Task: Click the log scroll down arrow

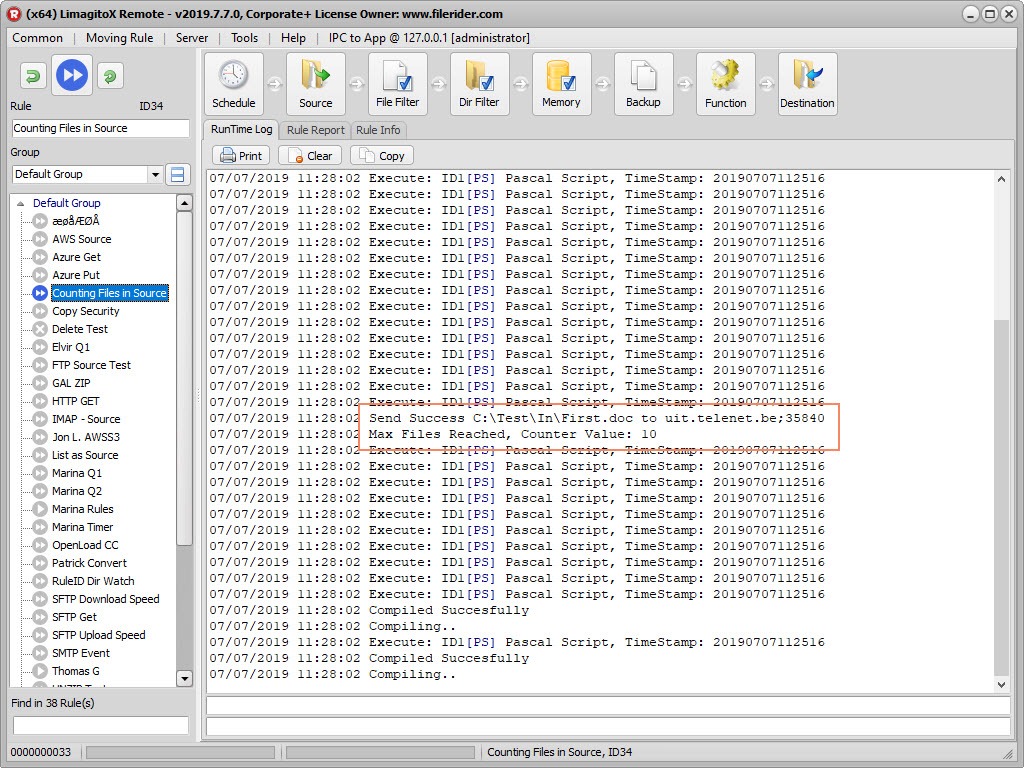Action: (x=1002, y=684)
